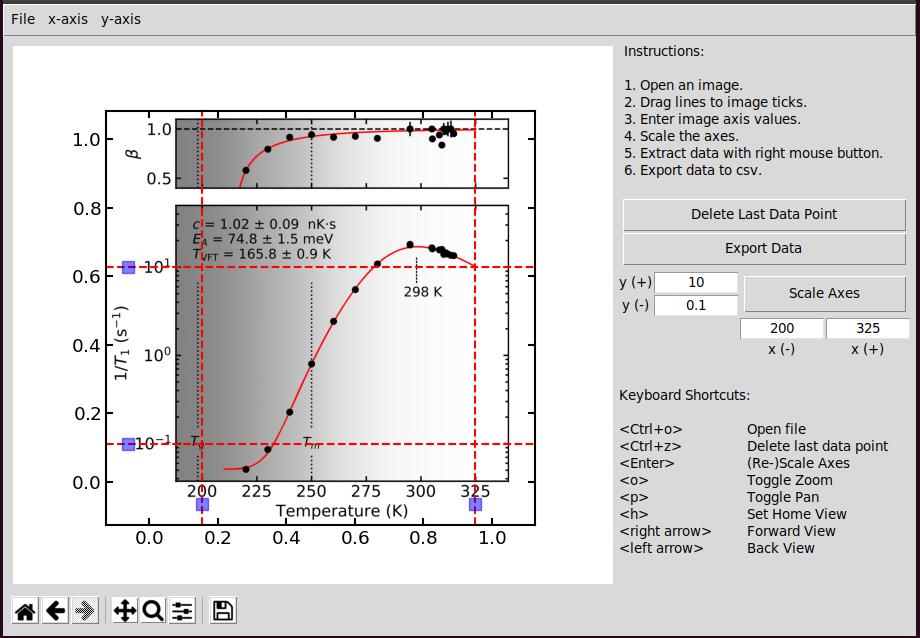Image resolution: width=920 pixels, height=638 pixels.
Task: Select the bottom-right blue x-axis handle
Action: [475, 504]
